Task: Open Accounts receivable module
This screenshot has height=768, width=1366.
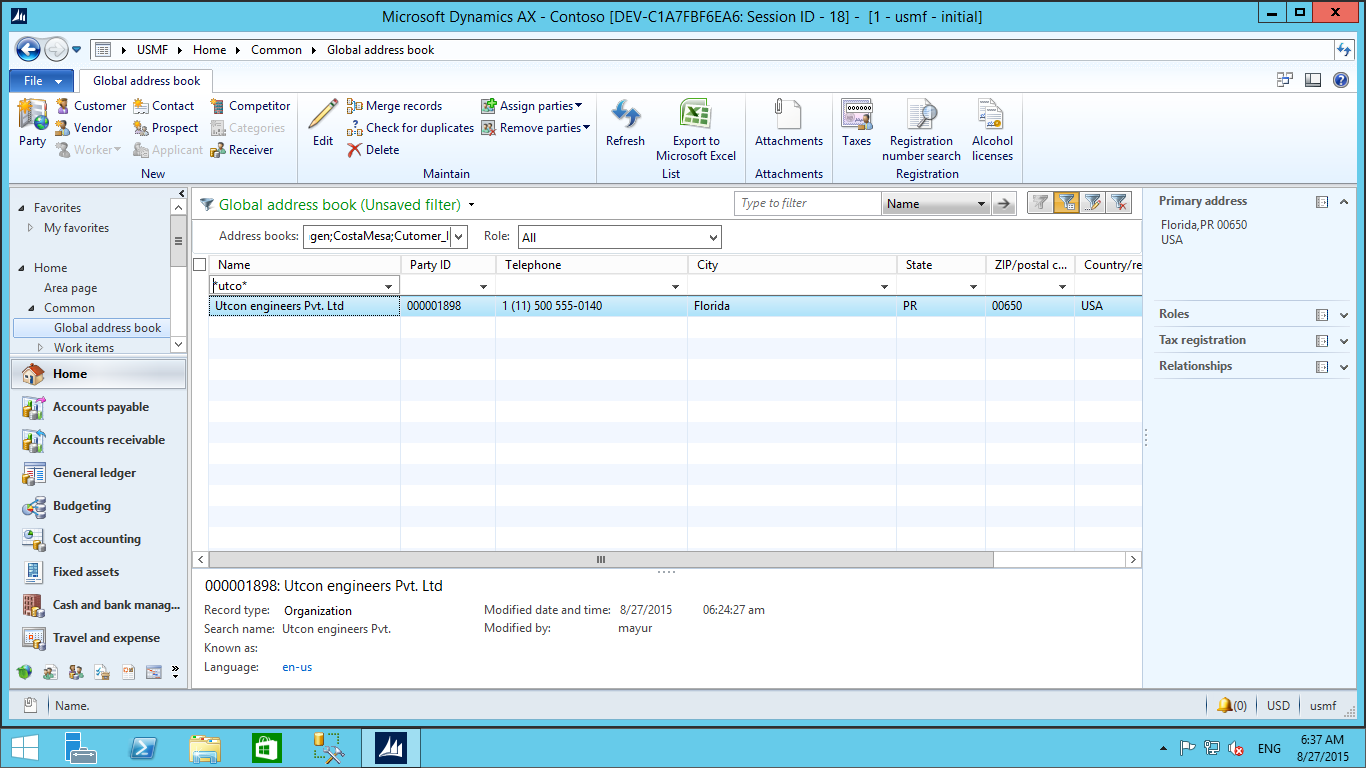Action: pyautogui.click(x=98, y=440)
